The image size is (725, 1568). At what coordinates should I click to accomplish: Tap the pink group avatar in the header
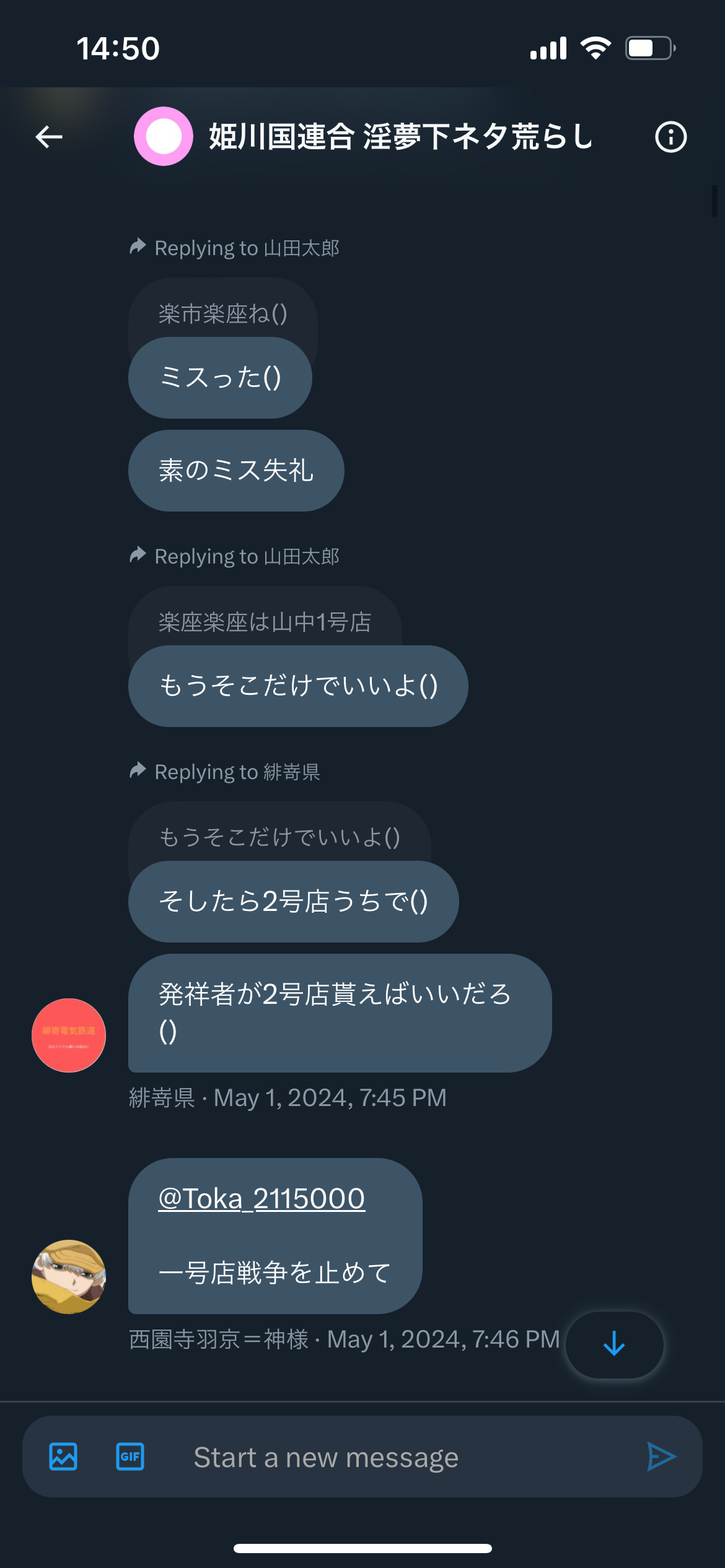coord(164,136)
